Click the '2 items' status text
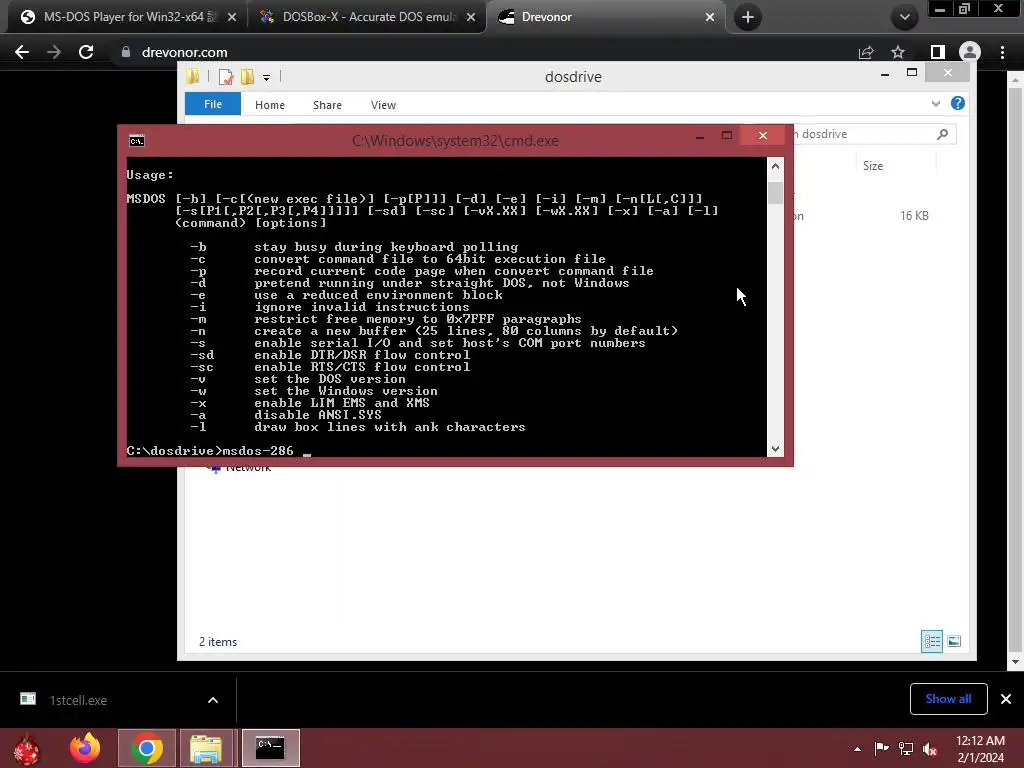 click(218, 642)
